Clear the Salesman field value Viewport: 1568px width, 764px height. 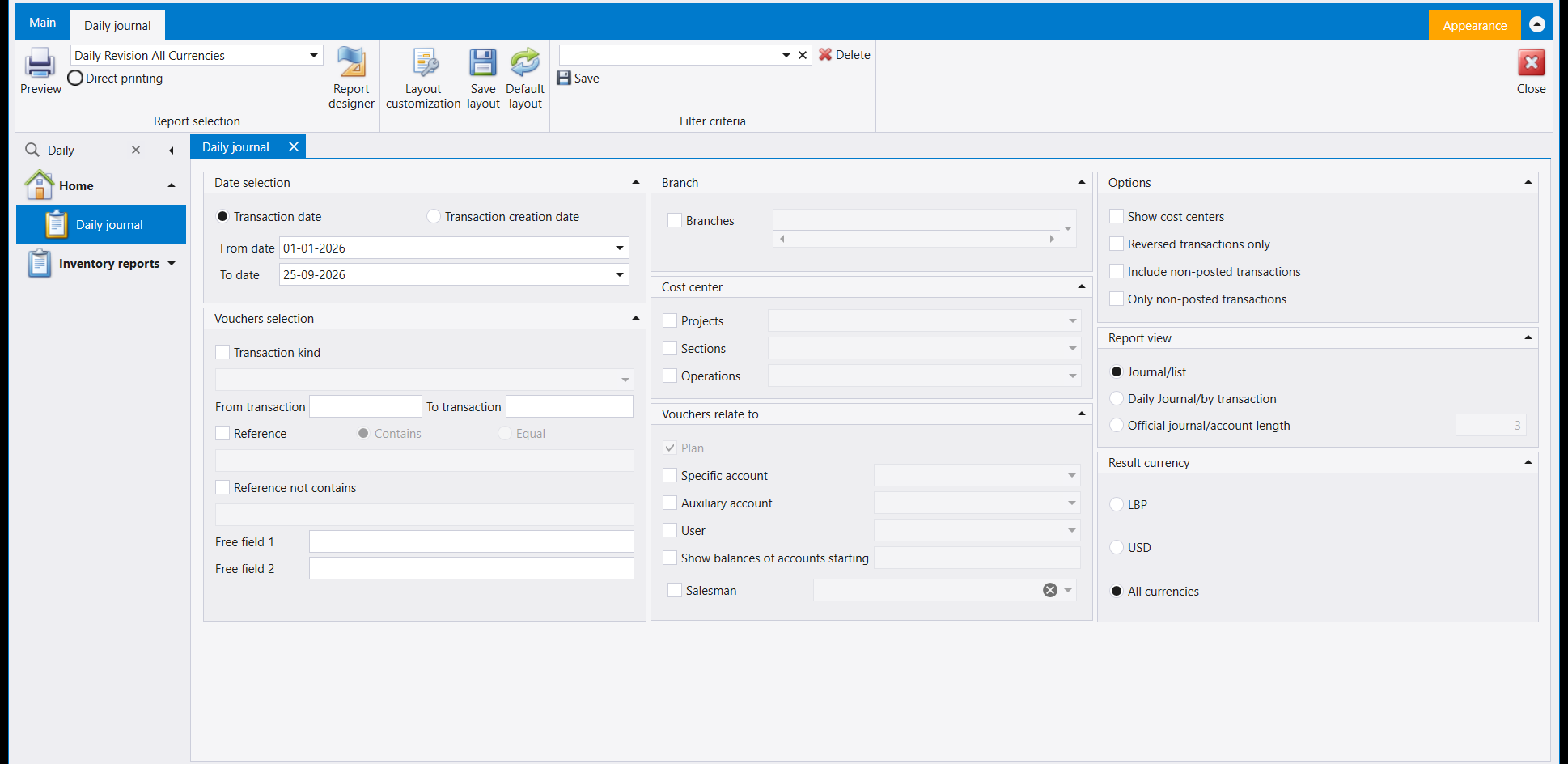tap(1050, 590)
